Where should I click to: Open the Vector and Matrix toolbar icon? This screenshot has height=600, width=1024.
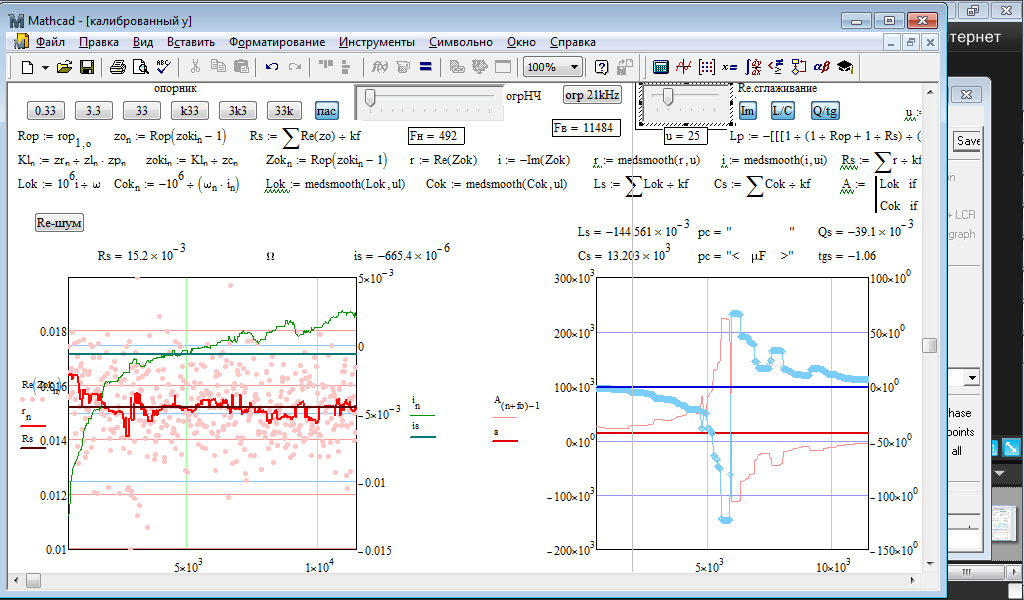(x=707, y=67)
